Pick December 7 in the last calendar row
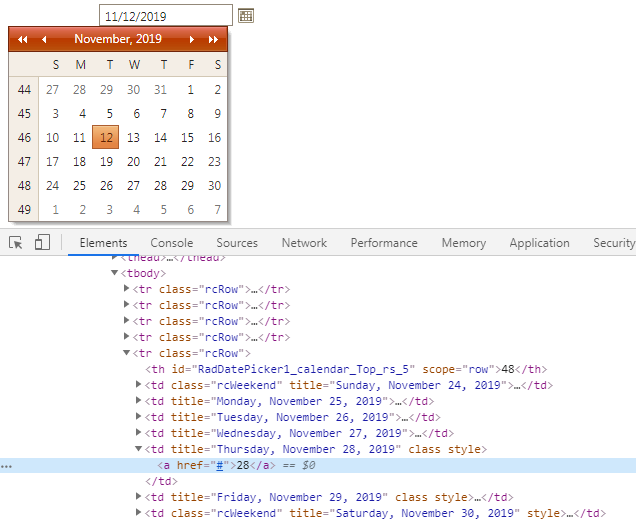 pyautogui.click(x=217, y=209)
